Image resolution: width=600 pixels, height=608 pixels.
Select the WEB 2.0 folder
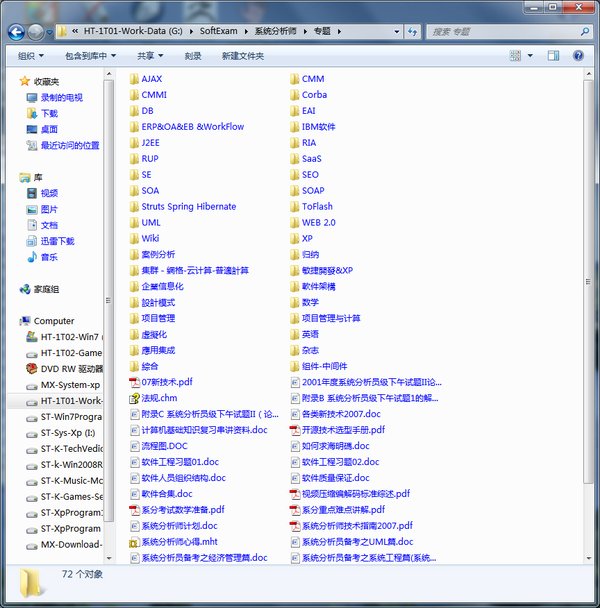[313, 223]
